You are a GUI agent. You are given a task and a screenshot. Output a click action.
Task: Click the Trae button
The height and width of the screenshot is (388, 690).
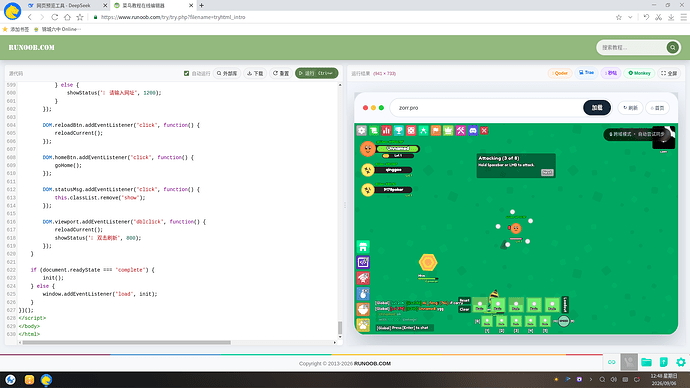(586, 73)
